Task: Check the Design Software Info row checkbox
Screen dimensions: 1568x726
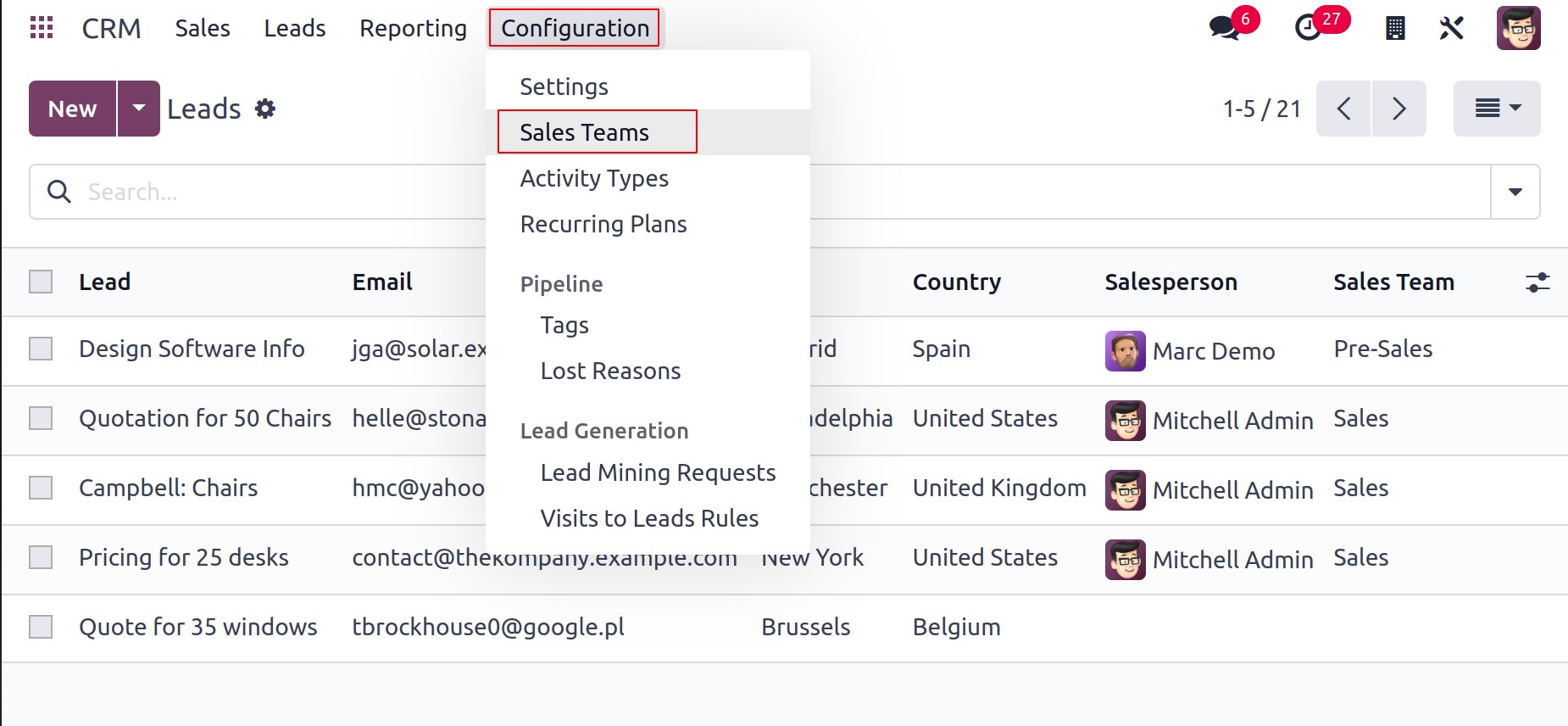Action: point(41,349)
